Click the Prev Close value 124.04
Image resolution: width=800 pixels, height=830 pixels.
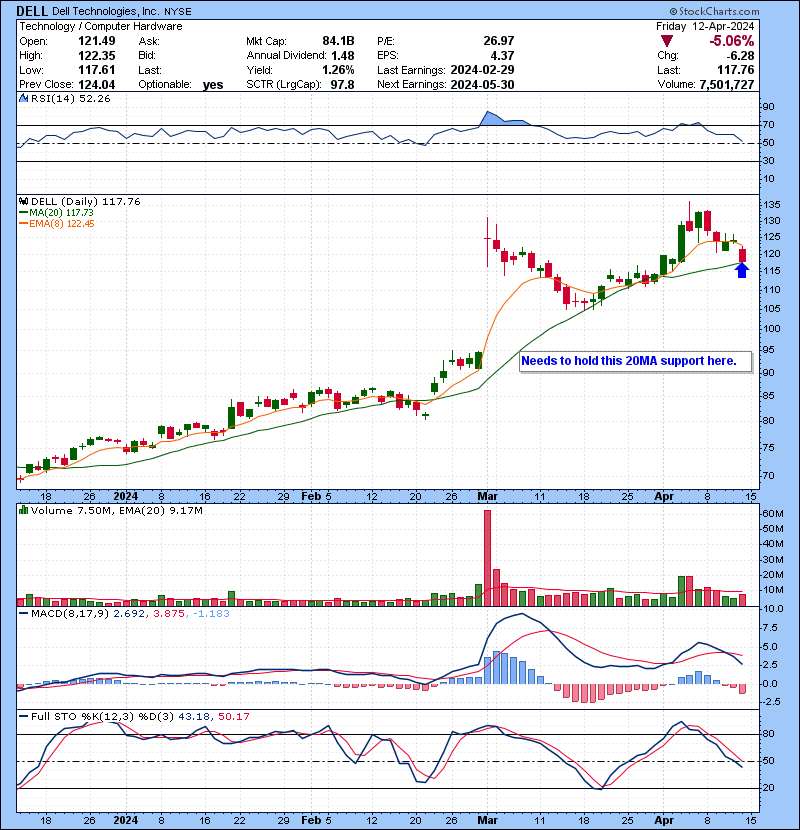click(96, 84)
